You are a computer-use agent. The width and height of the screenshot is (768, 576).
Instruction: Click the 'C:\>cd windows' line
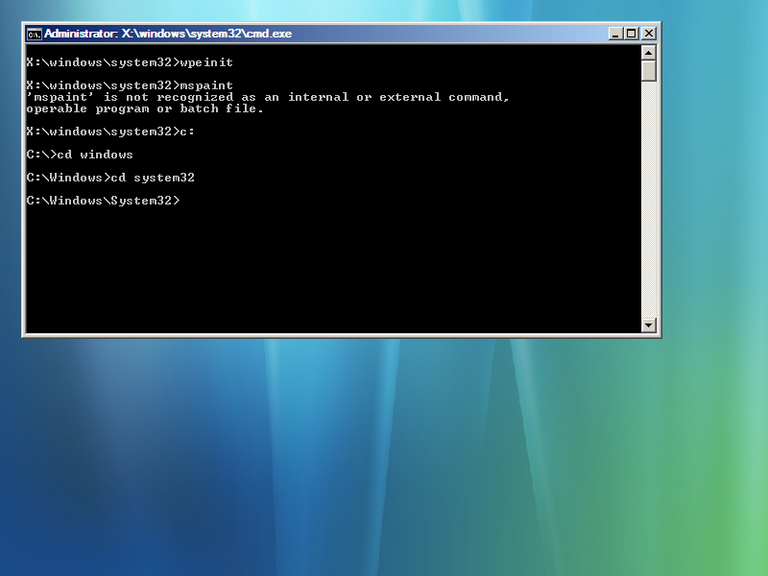pyautogui.click(x=80, y=155)
